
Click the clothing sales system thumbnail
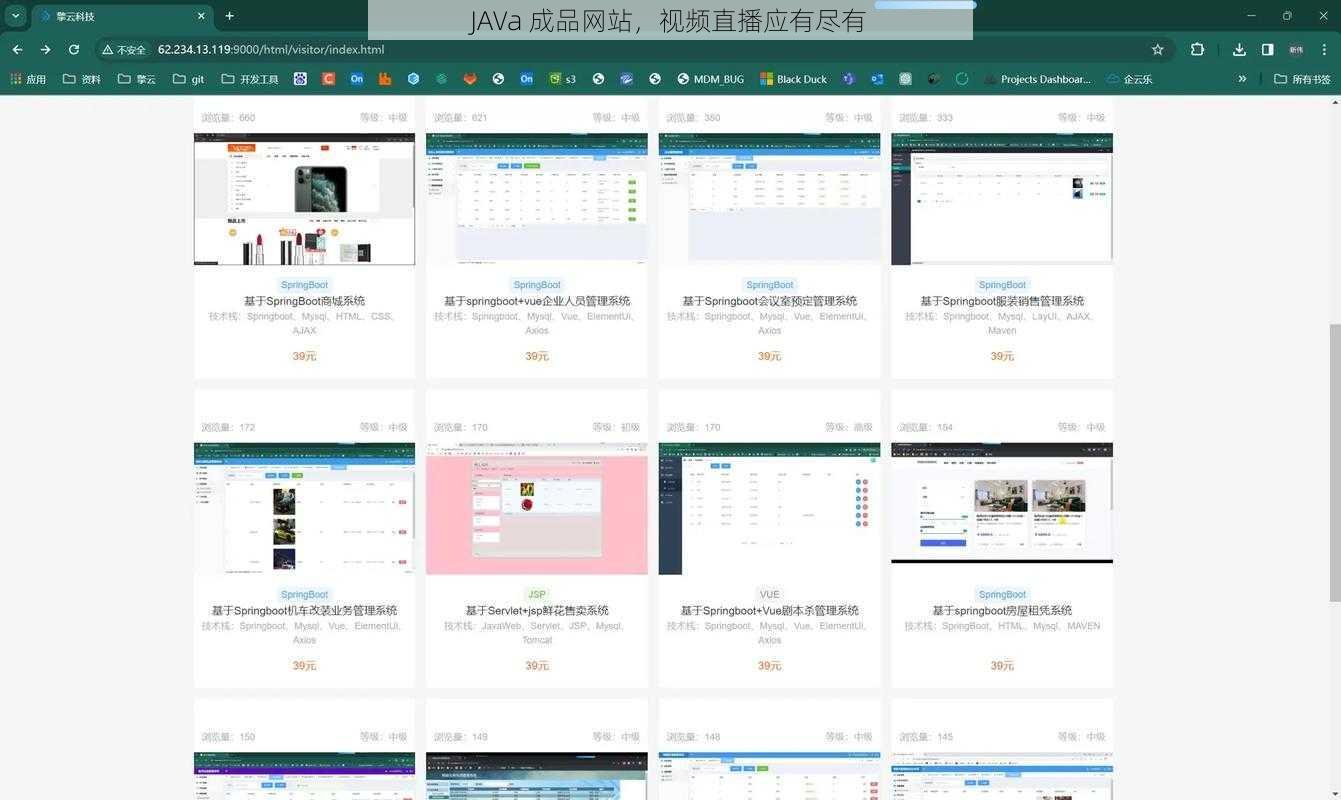(1002, 199)
